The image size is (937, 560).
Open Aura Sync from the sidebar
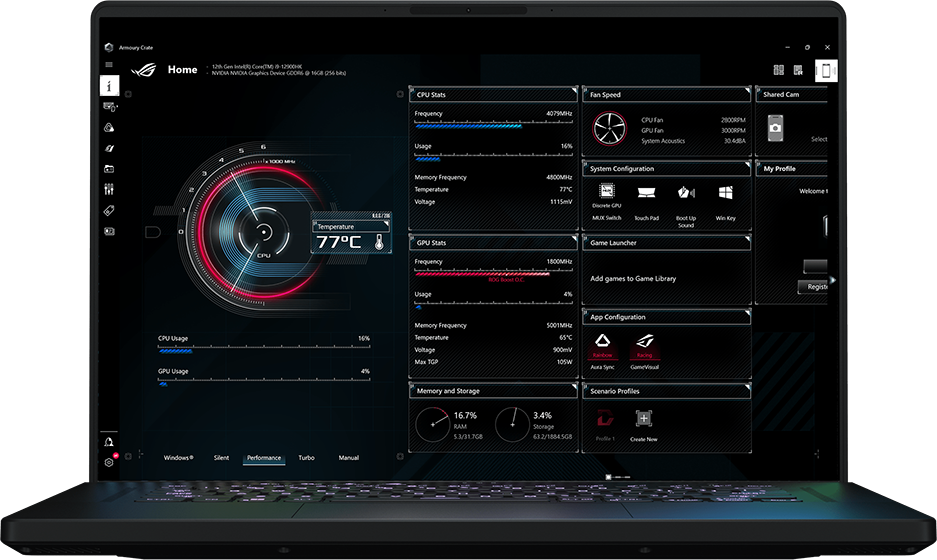pyautogui.click(x=109, y=127)
